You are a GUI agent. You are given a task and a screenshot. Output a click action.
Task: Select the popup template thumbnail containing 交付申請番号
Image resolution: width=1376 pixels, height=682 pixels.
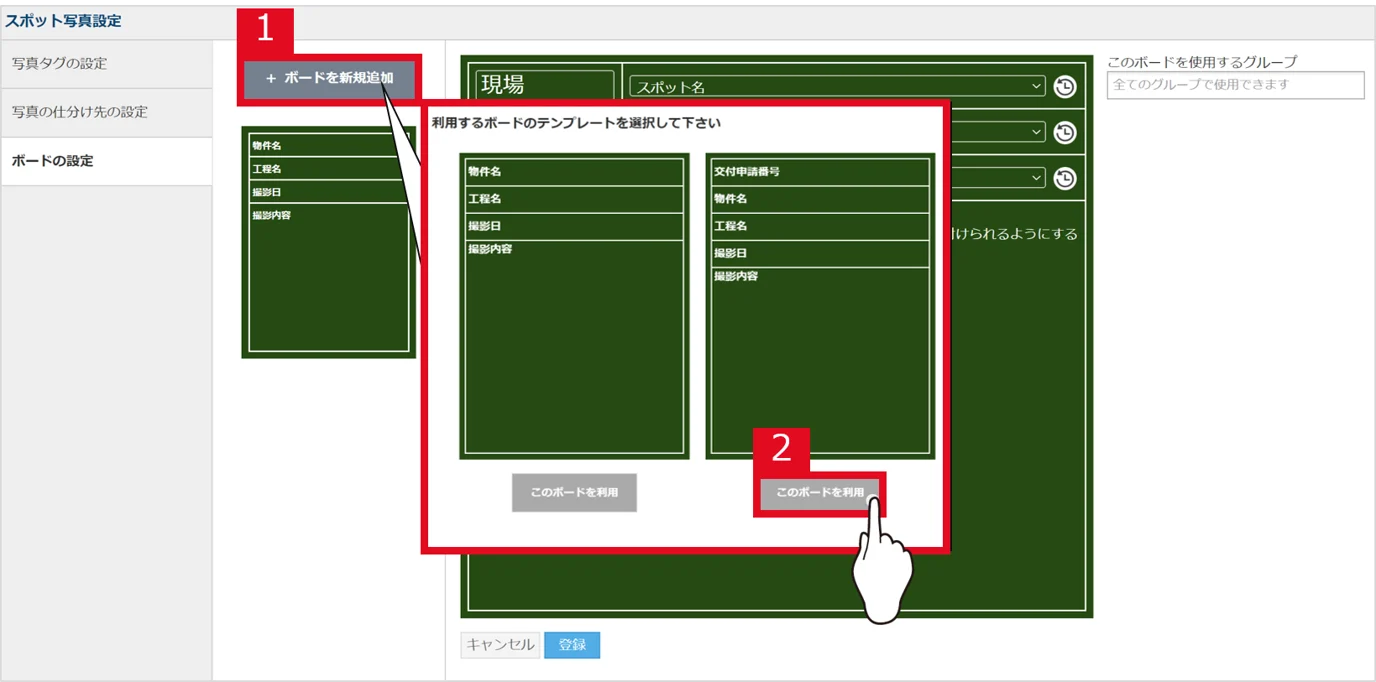pyautogui.click(x=820, y=306)
